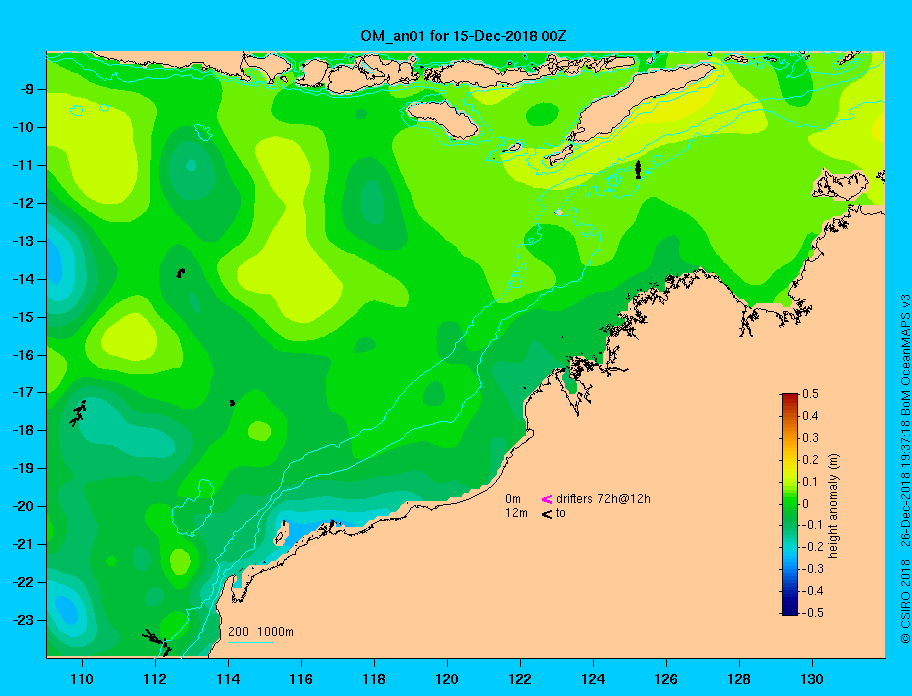The image size is (912, 696).
Task: Click the 'height anomaly (m)' colorbar title
Action: [x=834, y=506]
